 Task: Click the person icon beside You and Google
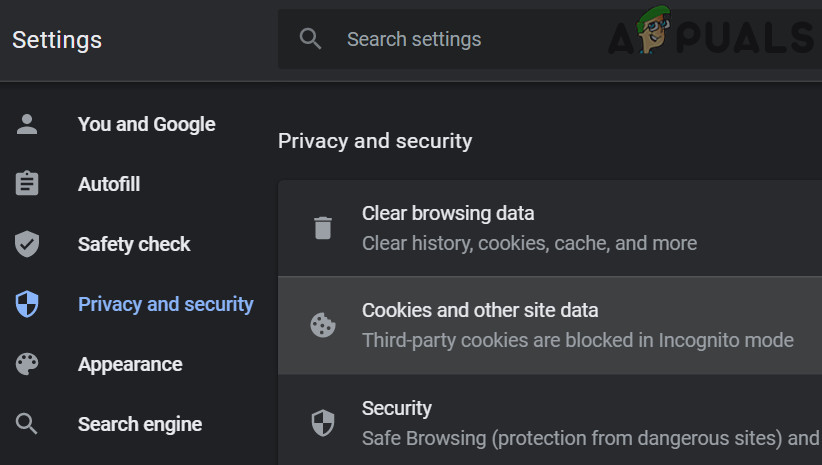[27, 125]
